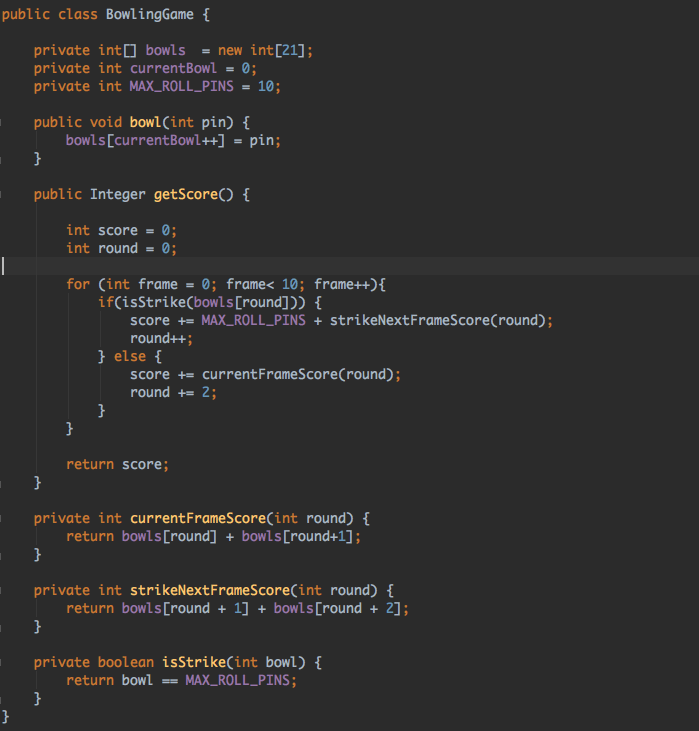Image resolution: width=699 pixels, height=731 pixels.
Task: Click bowls field name in its declaration
Action: pos(166,50)
